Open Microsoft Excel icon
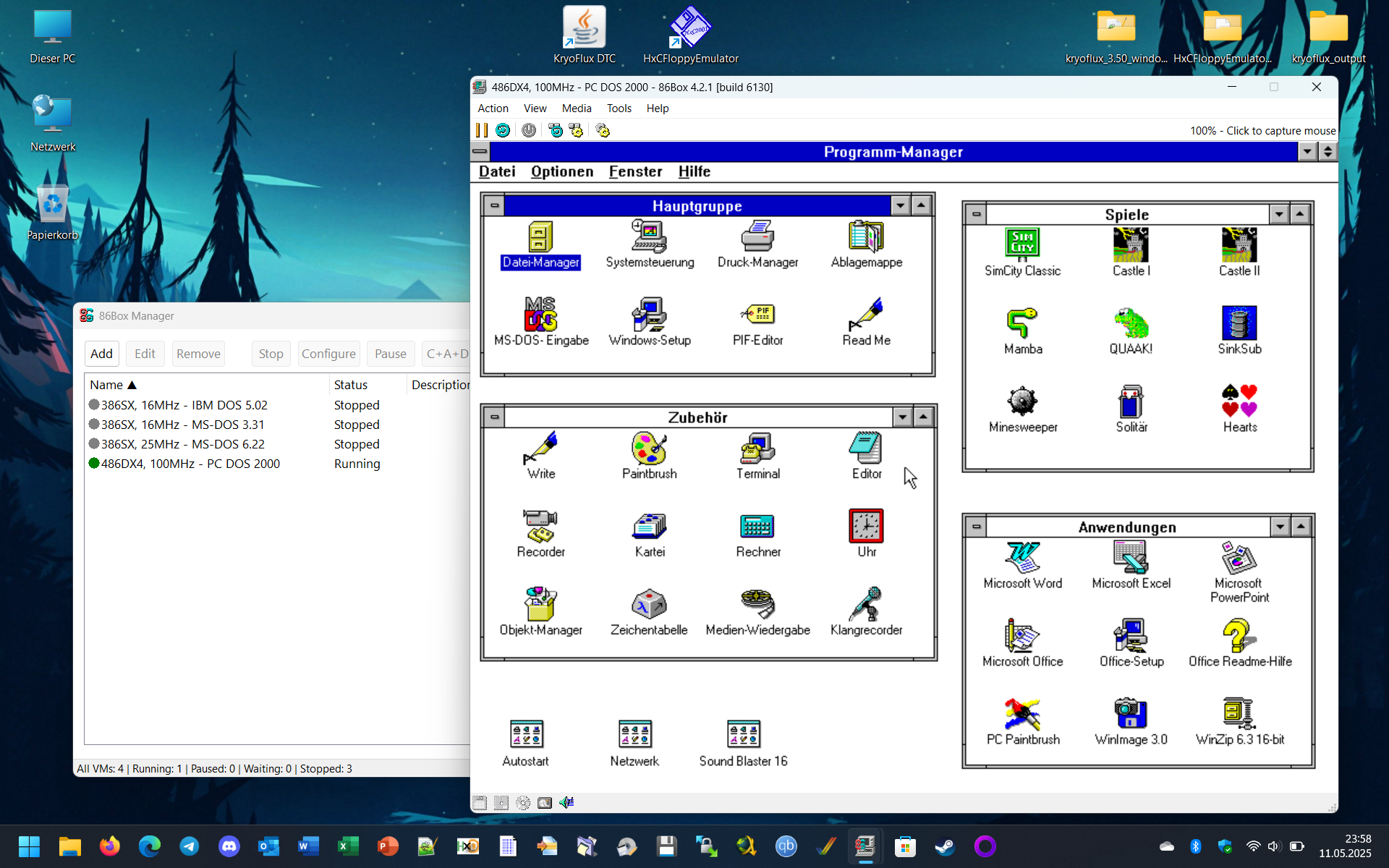The width and height of the screenshot is (1389, 868). click(x=1131, y=566)
